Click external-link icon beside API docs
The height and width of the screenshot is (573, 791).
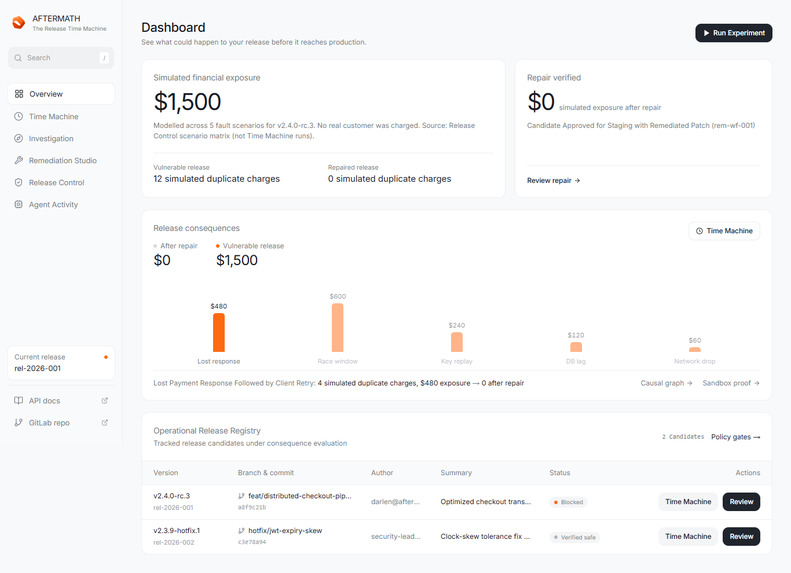104,400
